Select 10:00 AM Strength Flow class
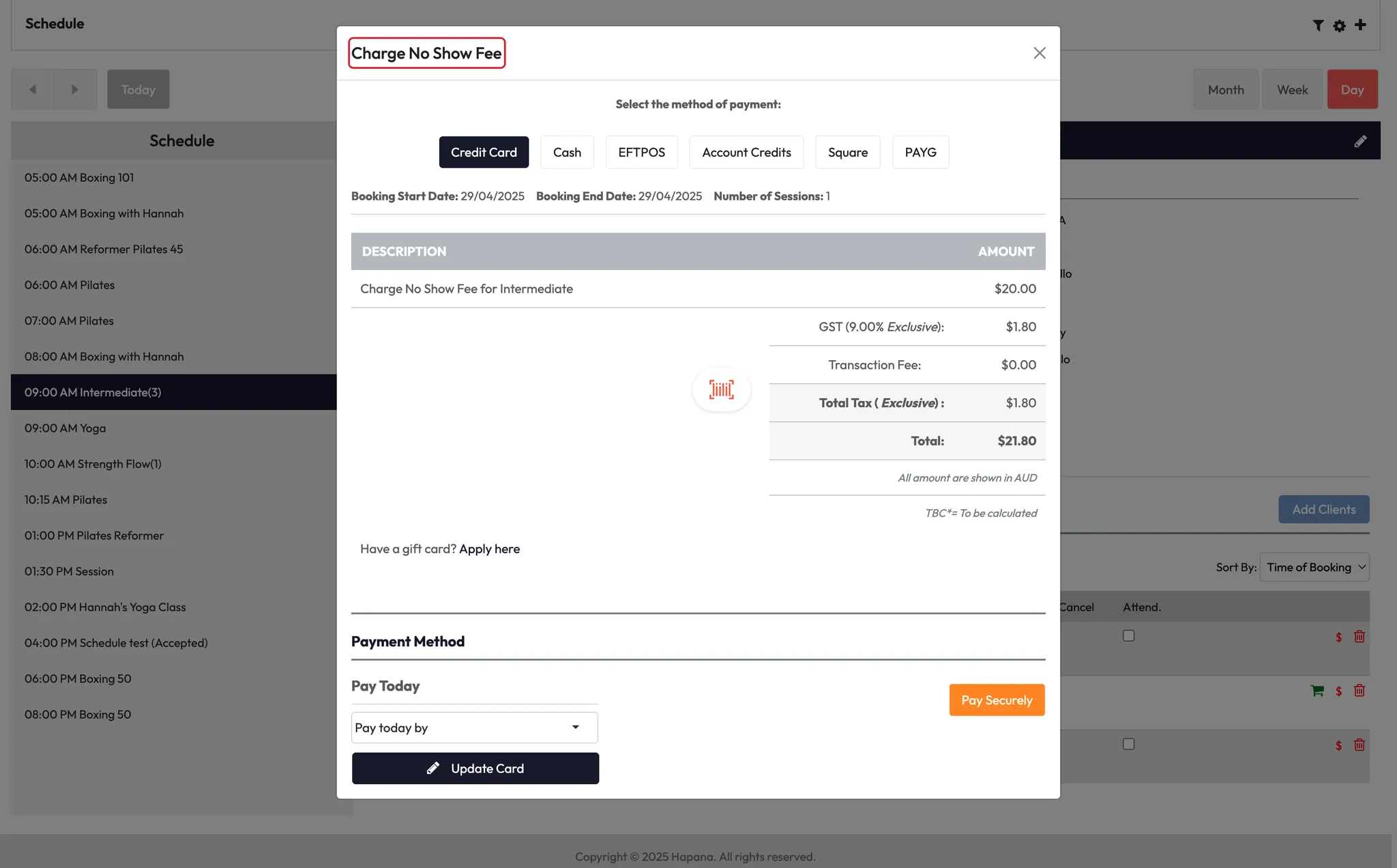Image resolution: width=1397 pixels, height=868 pixels. tap(93, 464)
